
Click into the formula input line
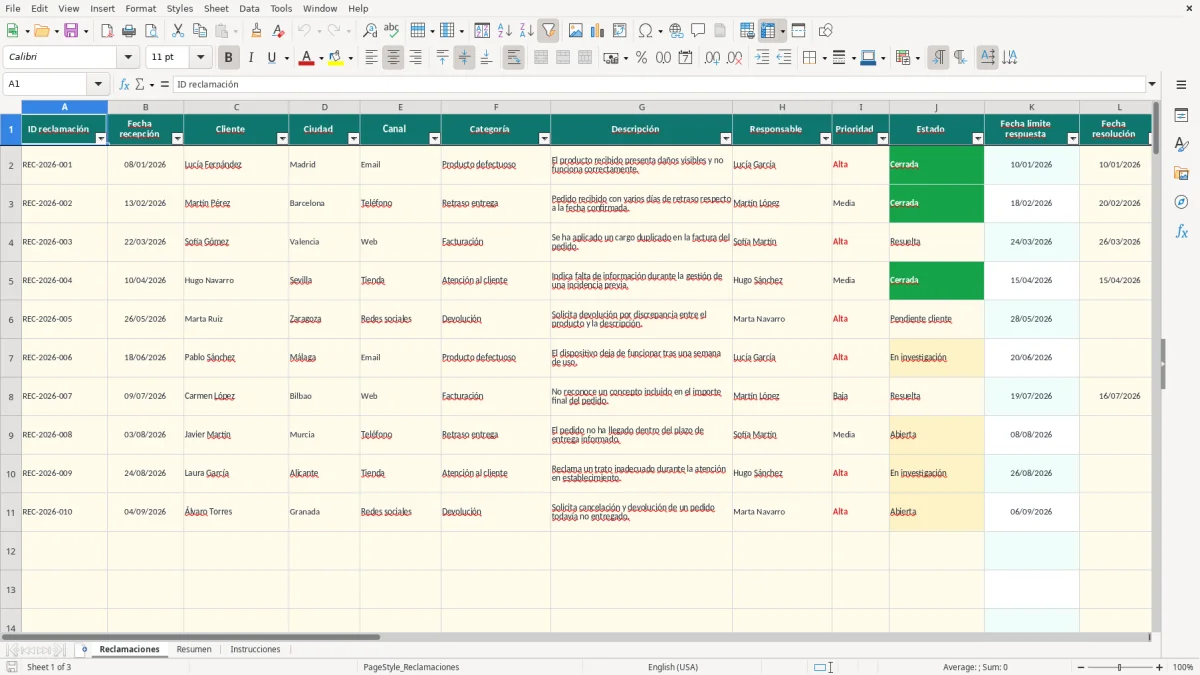click(x=658, y=84)
